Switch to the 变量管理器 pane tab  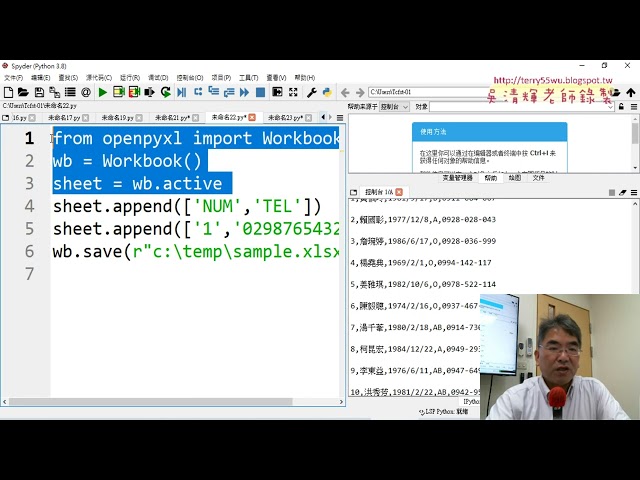458,178
